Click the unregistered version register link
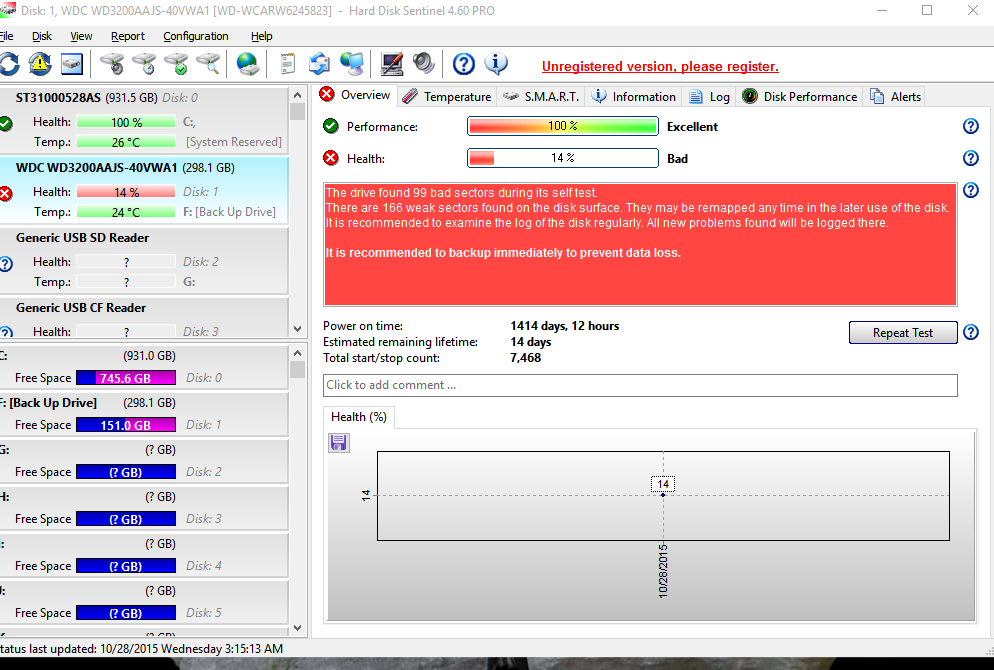 pyautogui.click(x=660, y=67)
